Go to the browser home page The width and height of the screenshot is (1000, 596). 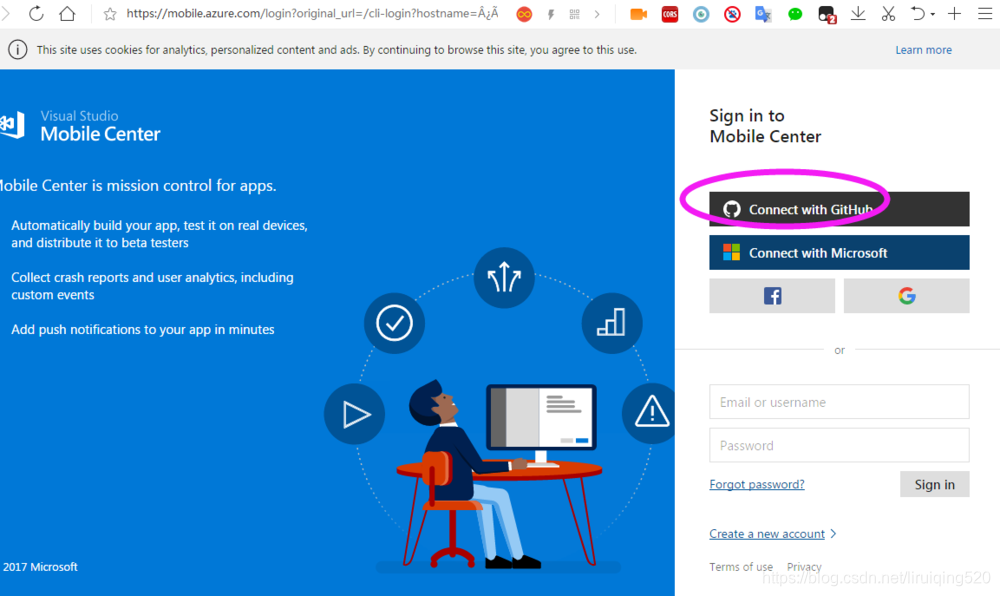67,13
